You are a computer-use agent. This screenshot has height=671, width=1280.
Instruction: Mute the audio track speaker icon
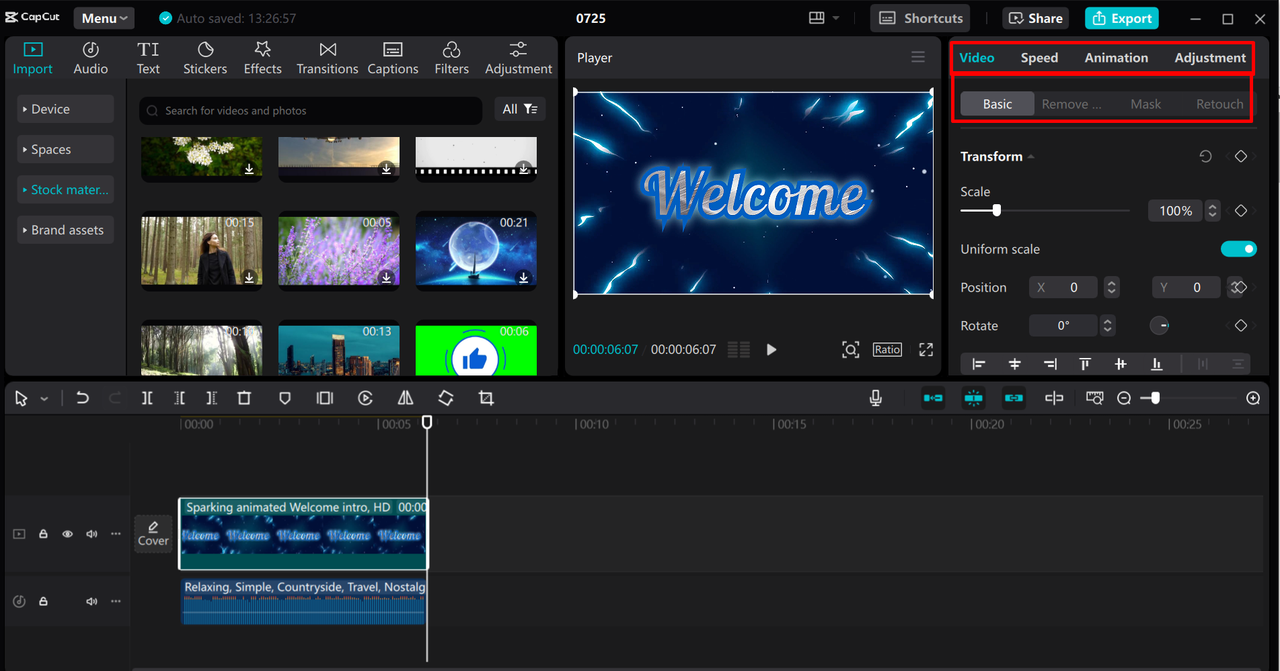pos(92,601)
